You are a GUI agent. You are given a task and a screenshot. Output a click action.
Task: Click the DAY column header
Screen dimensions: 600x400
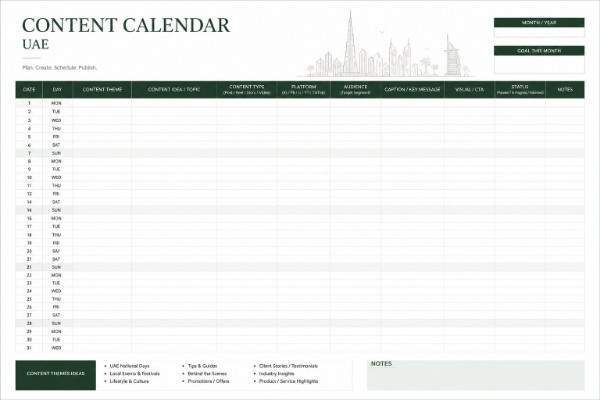57,90
